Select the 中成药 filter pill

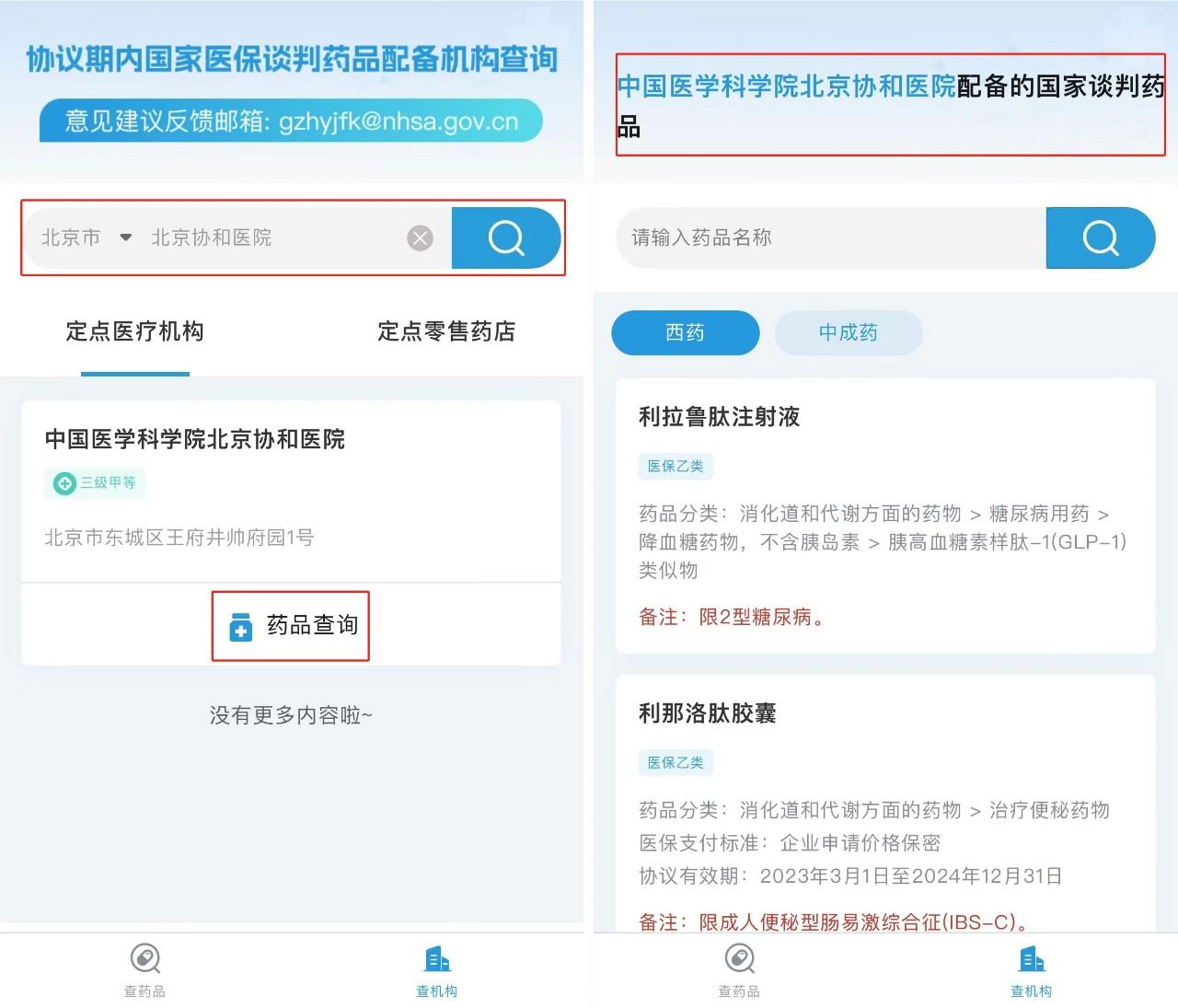[848, 332]
